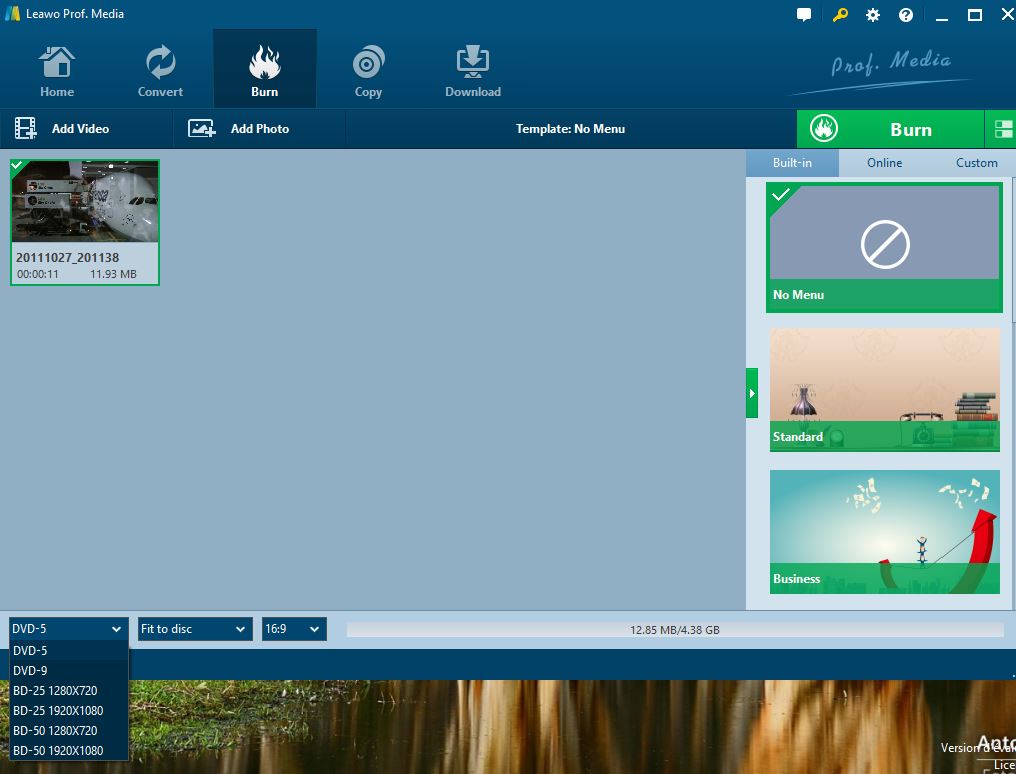Switch to Custom templates tab

pyautogui.click(x=976, y=163)
